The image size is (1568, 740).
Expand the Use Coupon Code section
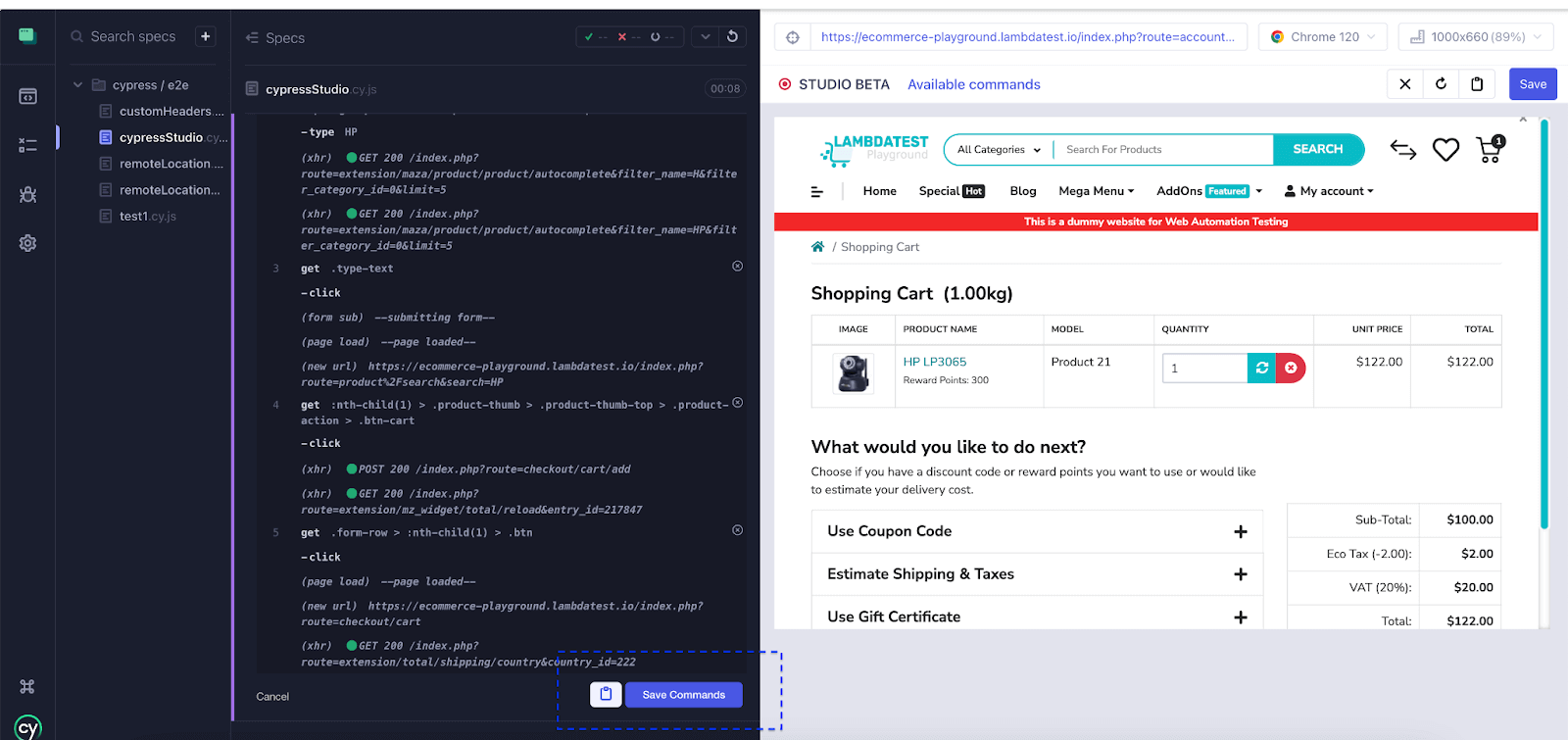click(1037, 531)
